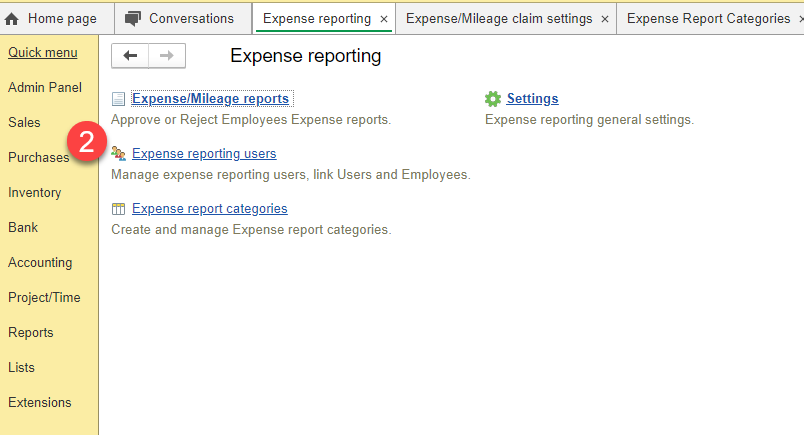Open the Expense reporting users link

[204, 153]
